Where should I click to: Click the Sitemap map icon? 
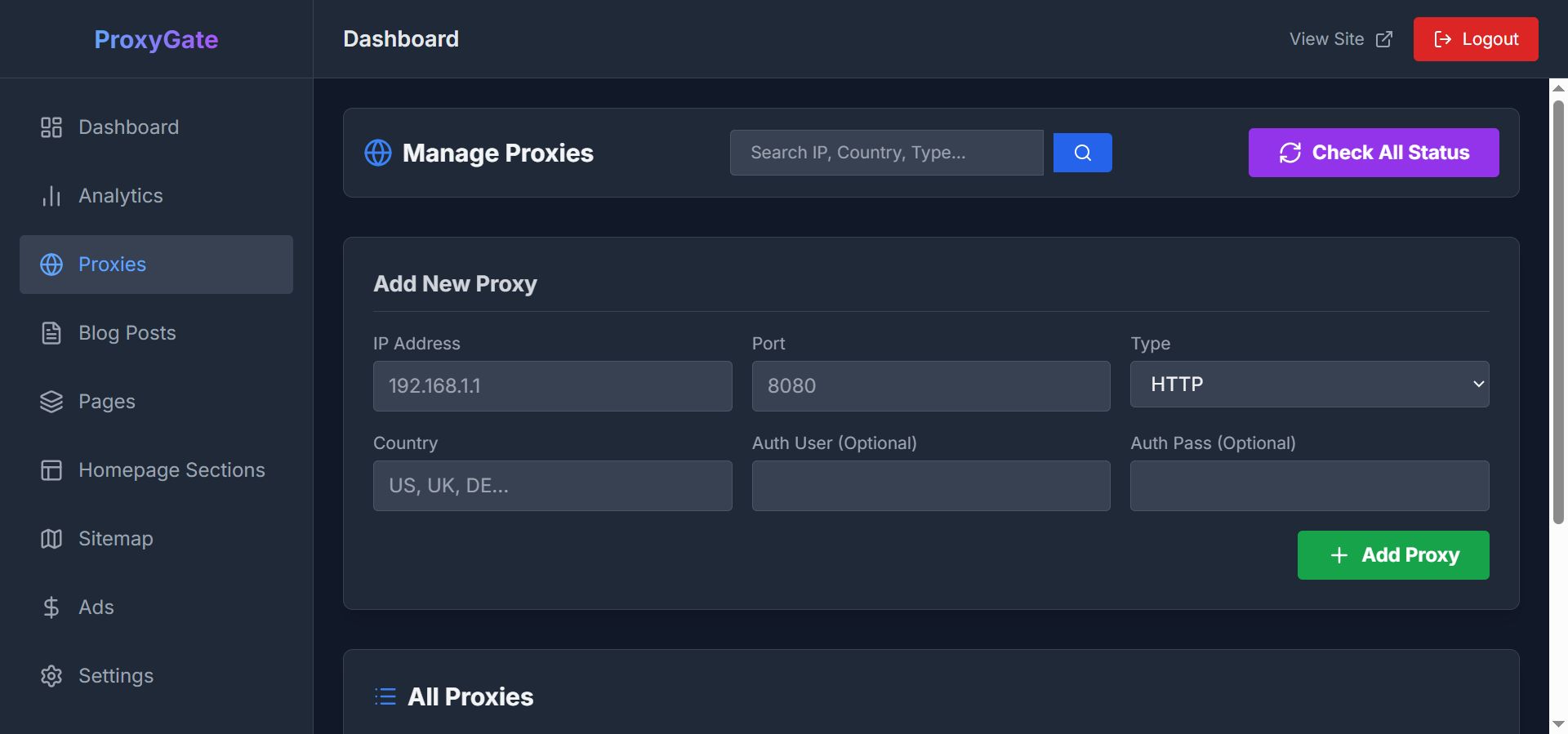click(x=51, y=539)
